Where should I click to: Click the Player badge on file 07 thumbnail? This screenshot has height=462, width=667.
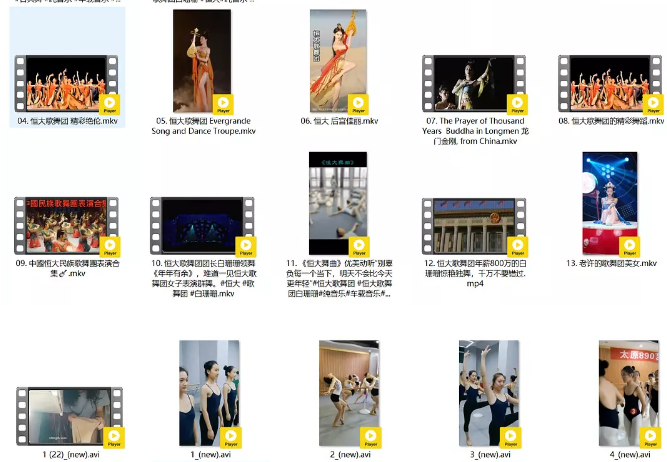[517, 105]
